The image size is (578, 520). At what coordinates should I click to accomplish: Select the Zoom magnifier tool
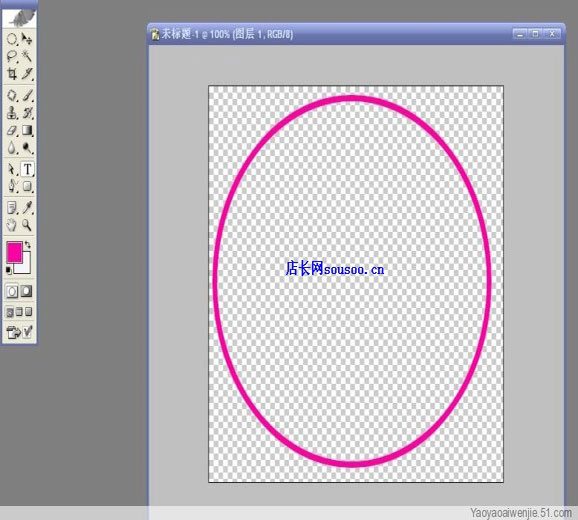click(27, 225)
